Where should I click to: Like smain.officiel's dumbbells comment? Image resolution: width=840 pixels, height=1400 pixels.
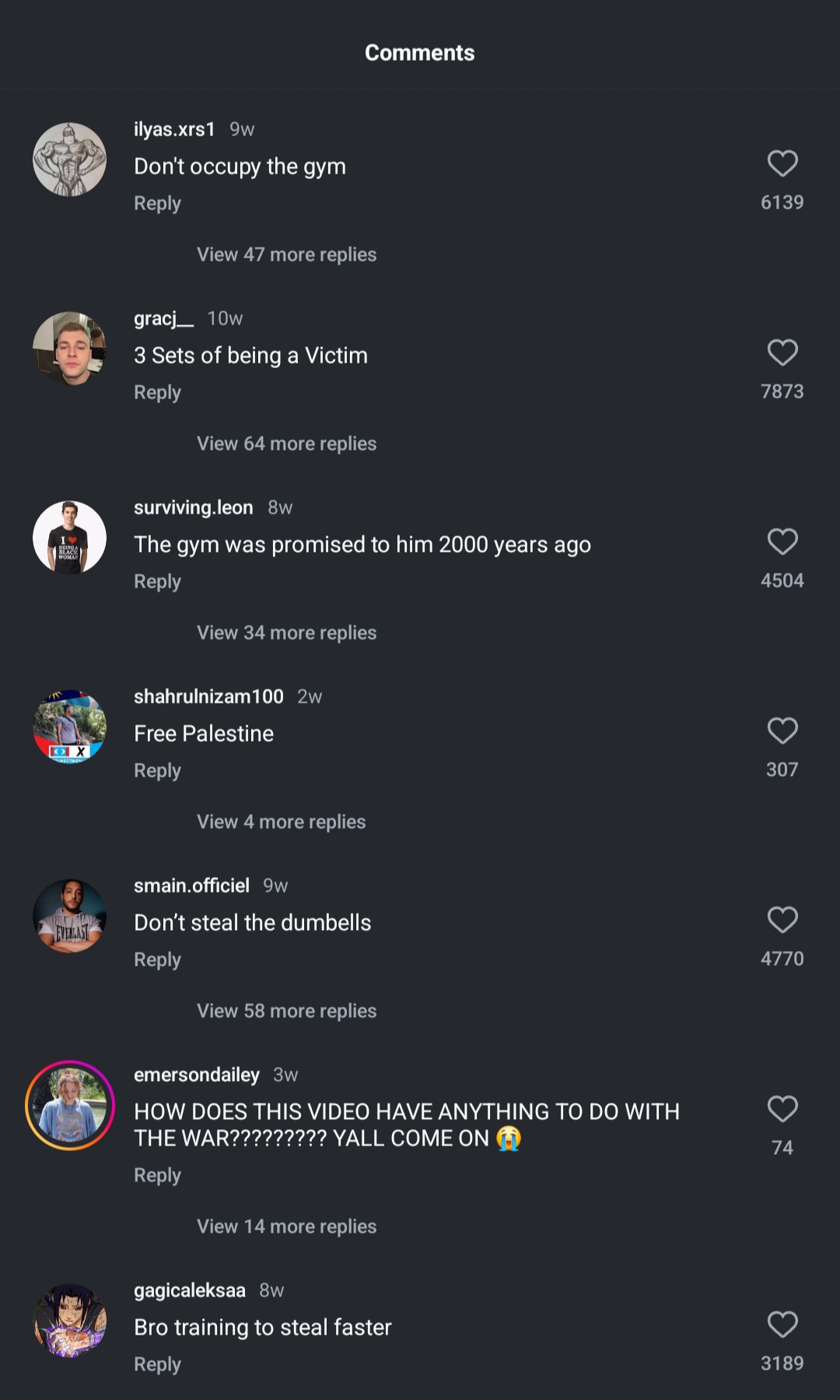point(782,920)
